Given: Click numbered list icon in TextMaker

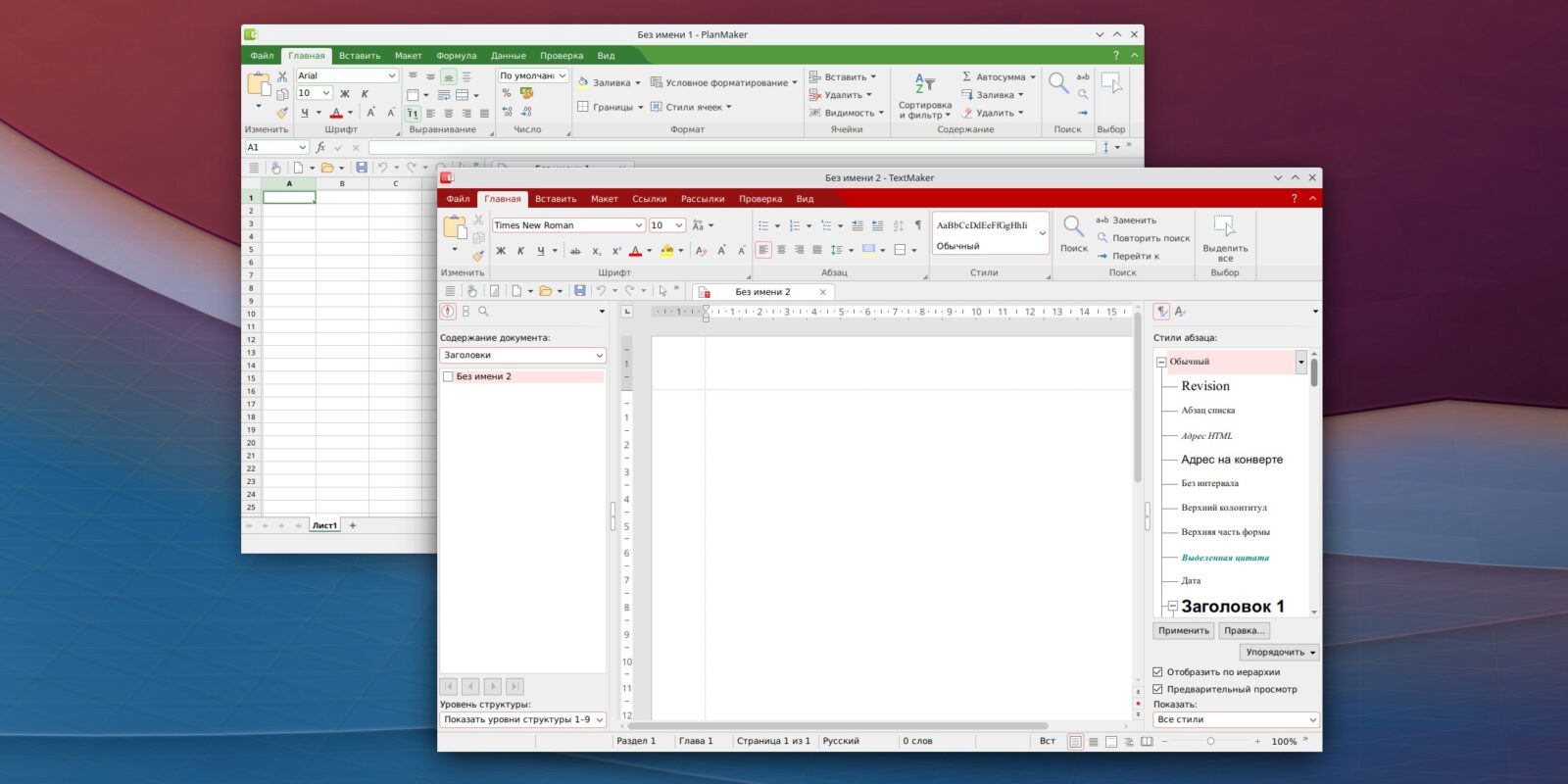Looking at the screenshot, I should click(x=795, y=225).
